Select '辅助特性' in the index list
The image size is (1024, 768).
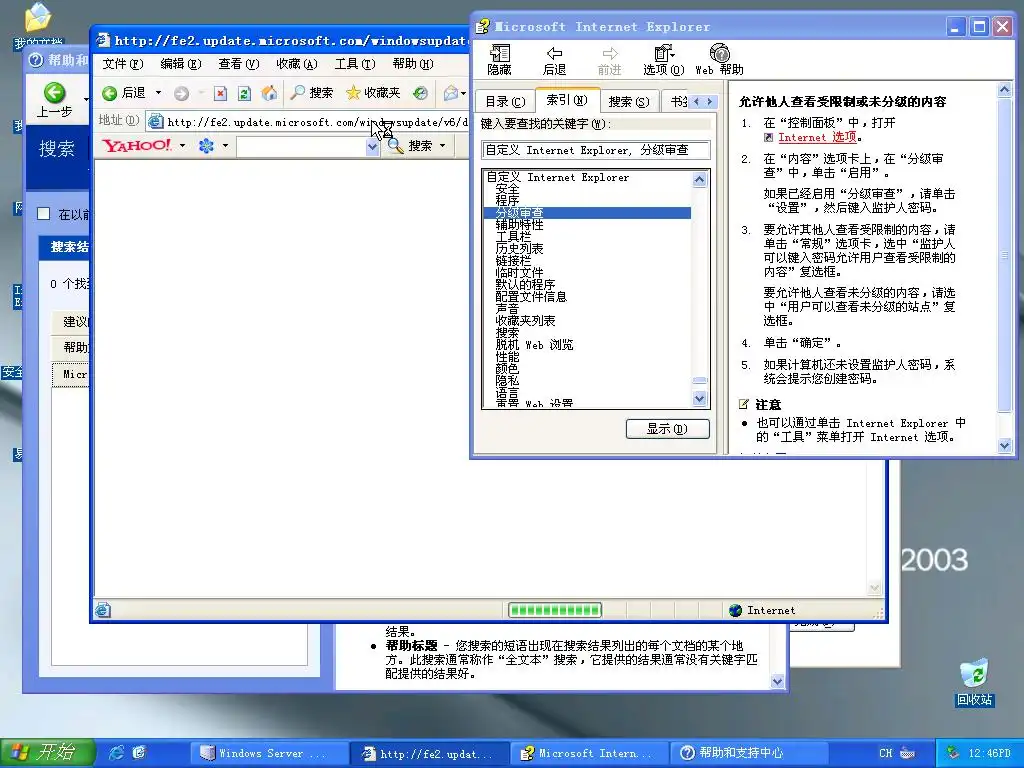(519, 225)
